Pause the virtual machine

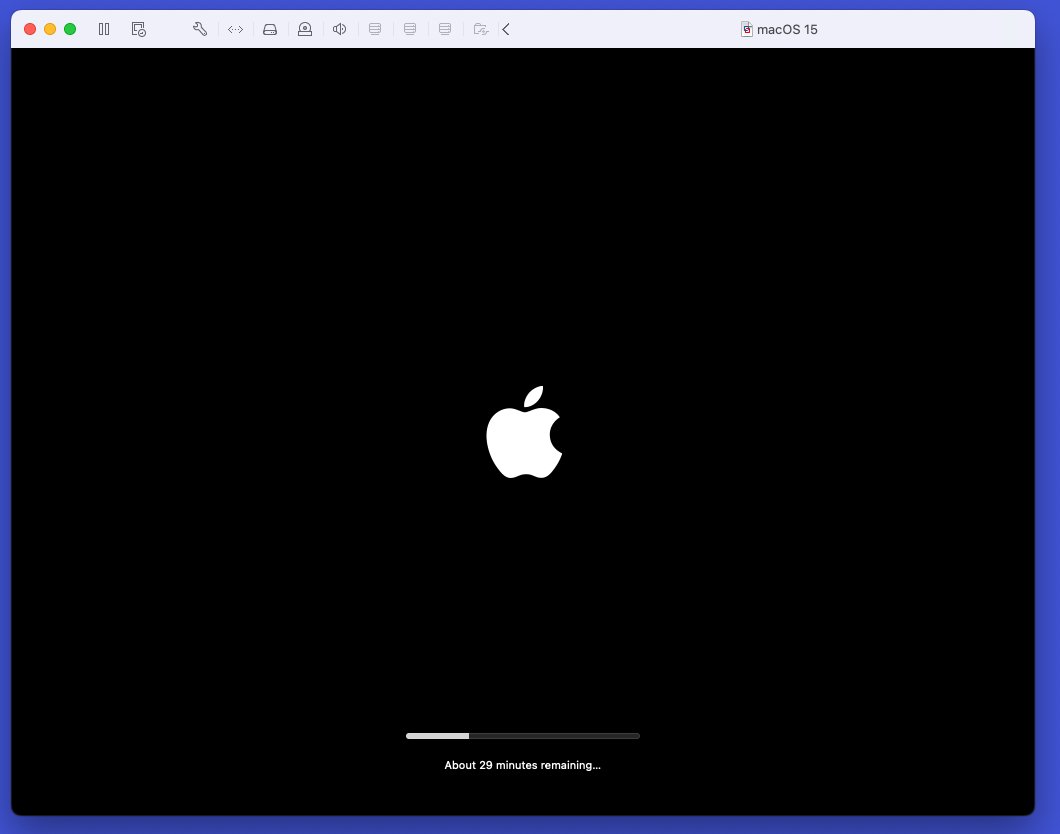click(x=104, y=29)
